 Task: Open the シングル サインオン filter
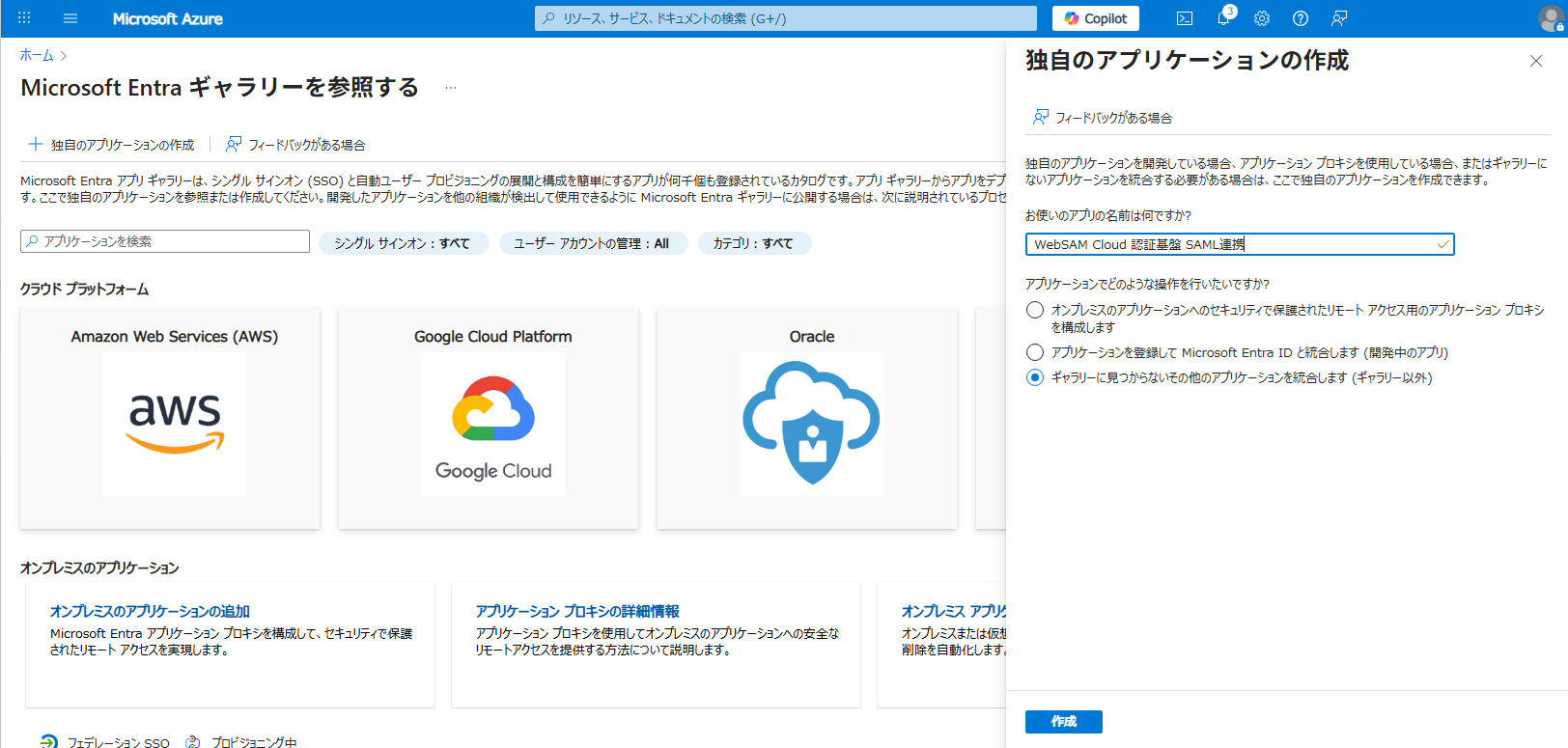[x=403, y=243]
